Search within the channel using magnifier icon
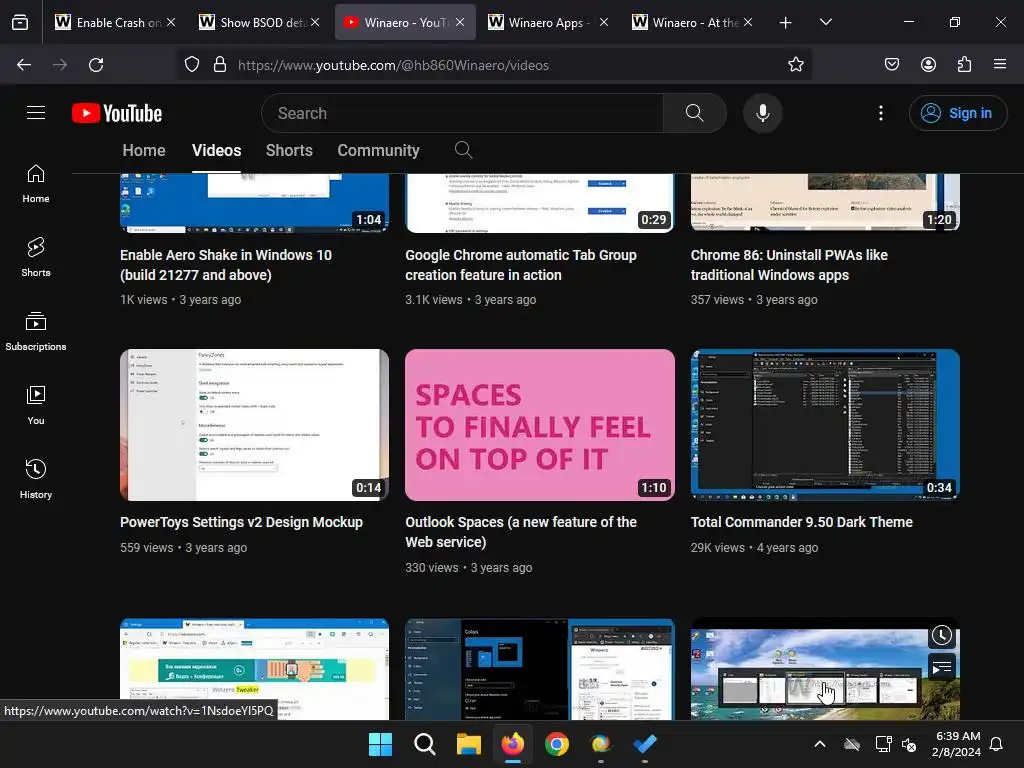Screen dimensions: 1024x768 click(463, 150)
